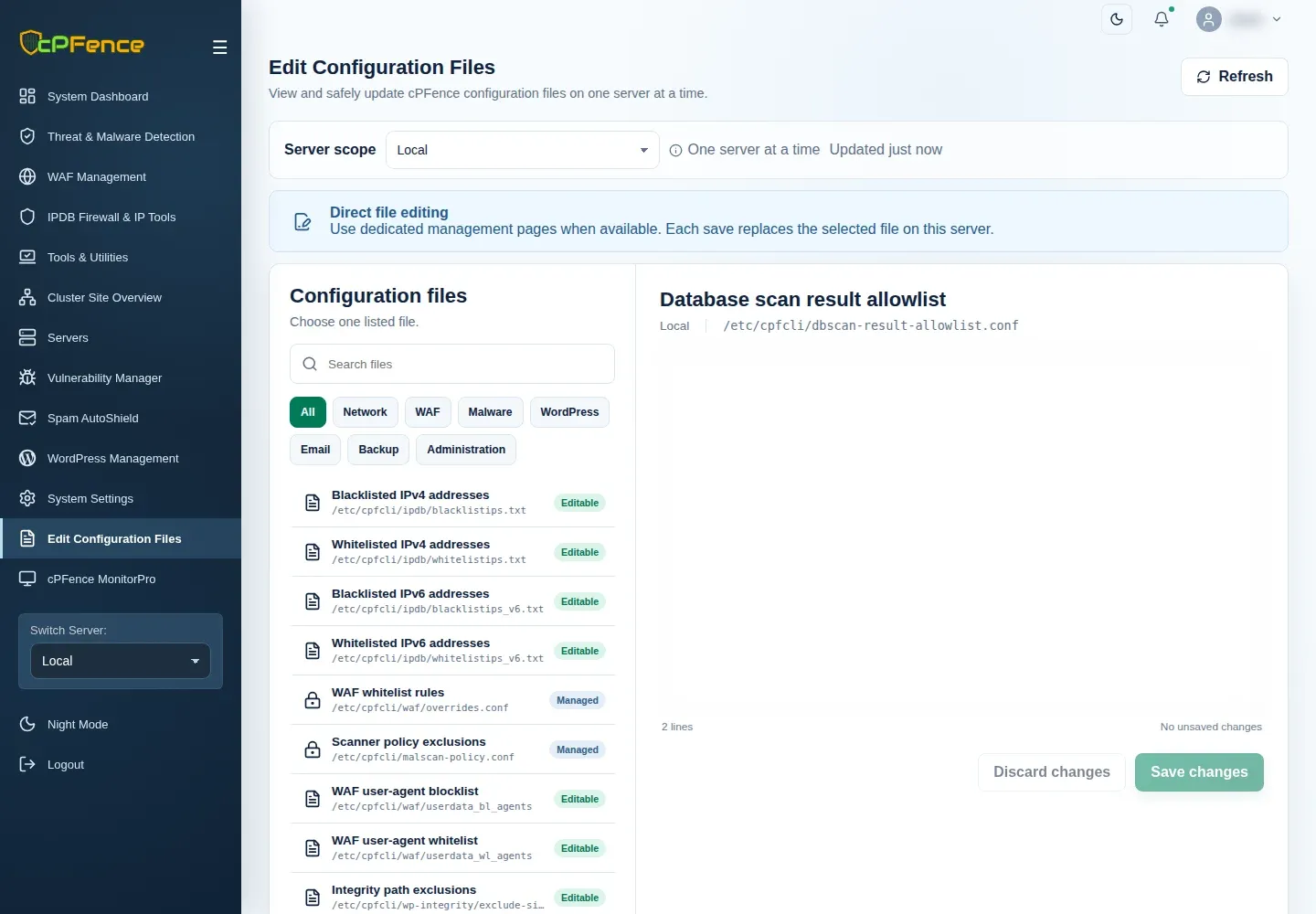Click the Vulnerability Manager bug icon
1316x914 pixels.
(27, 377)
